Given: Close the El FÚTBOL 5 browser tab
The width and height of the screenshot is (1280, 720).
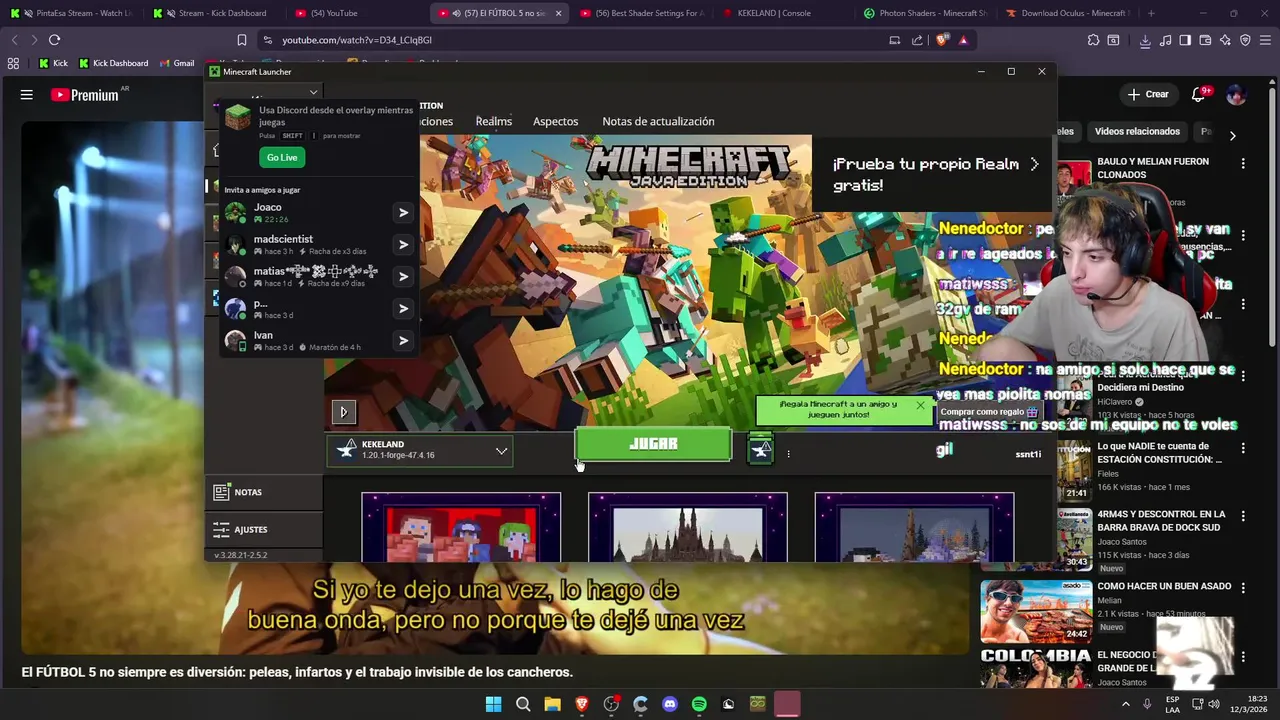Looking at the screenshot, I should [x=558, y=13].
